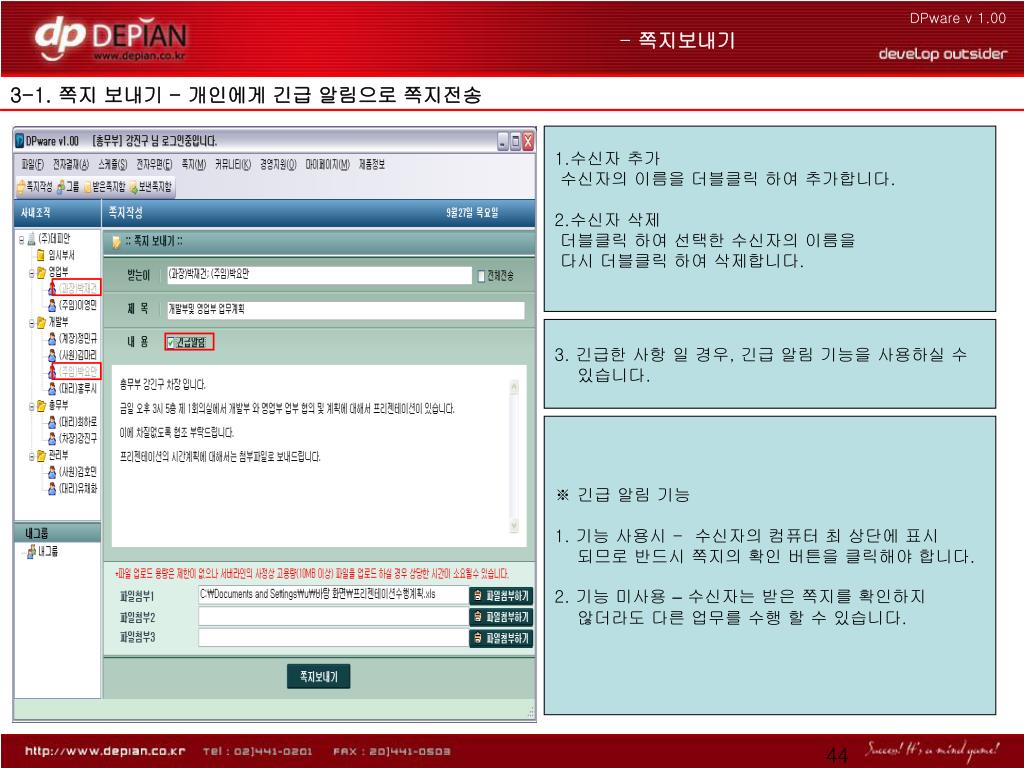Select (사원)김호민 in the organization tree
Image resolution: width=1024 pixels, height=768 pixels.
(x=78, y=472)
